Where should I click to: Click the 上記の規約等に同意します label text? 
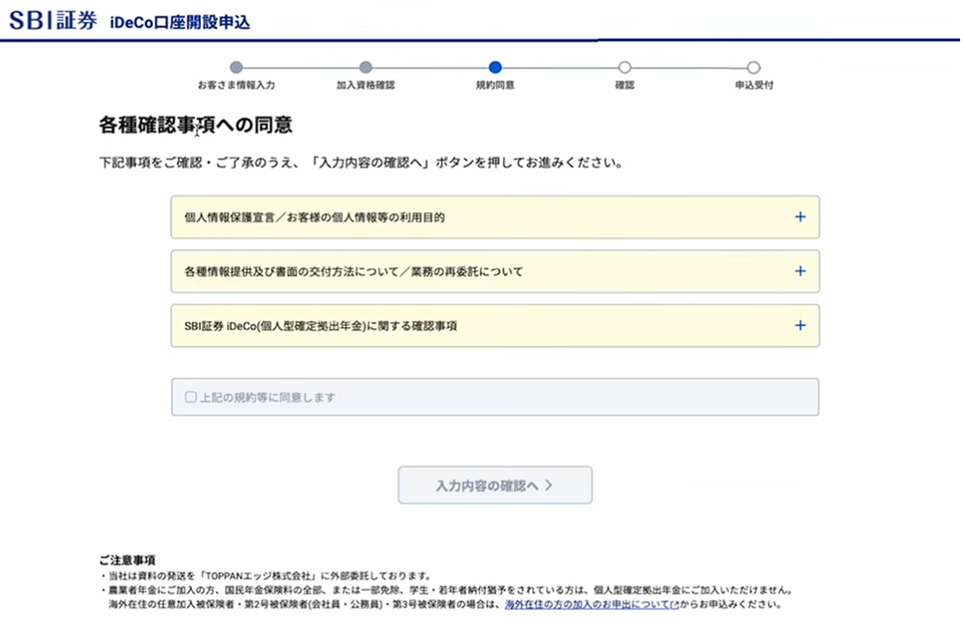click(x=267, y=398)
